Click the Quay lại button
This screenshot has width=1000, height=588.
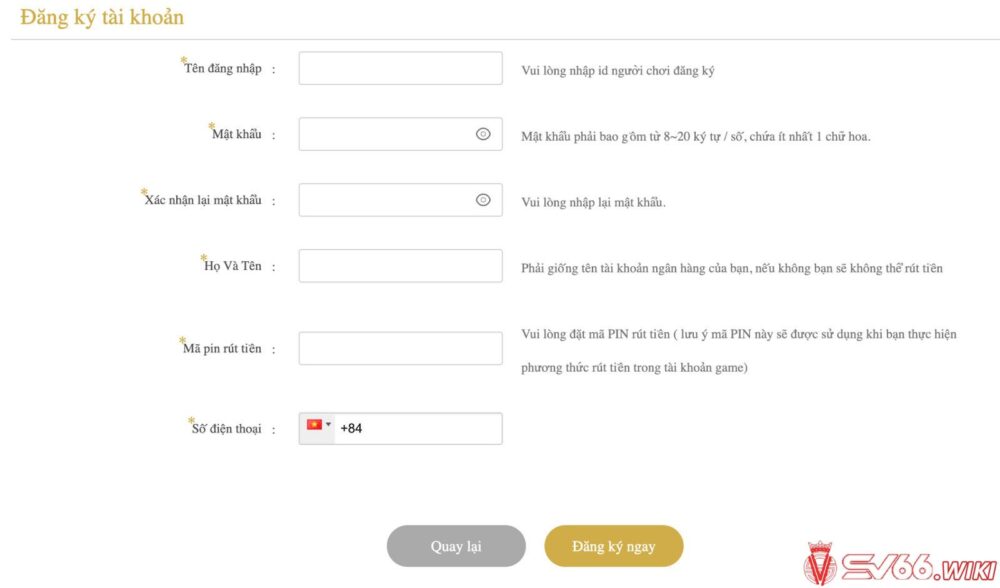(x=456, y=546)
